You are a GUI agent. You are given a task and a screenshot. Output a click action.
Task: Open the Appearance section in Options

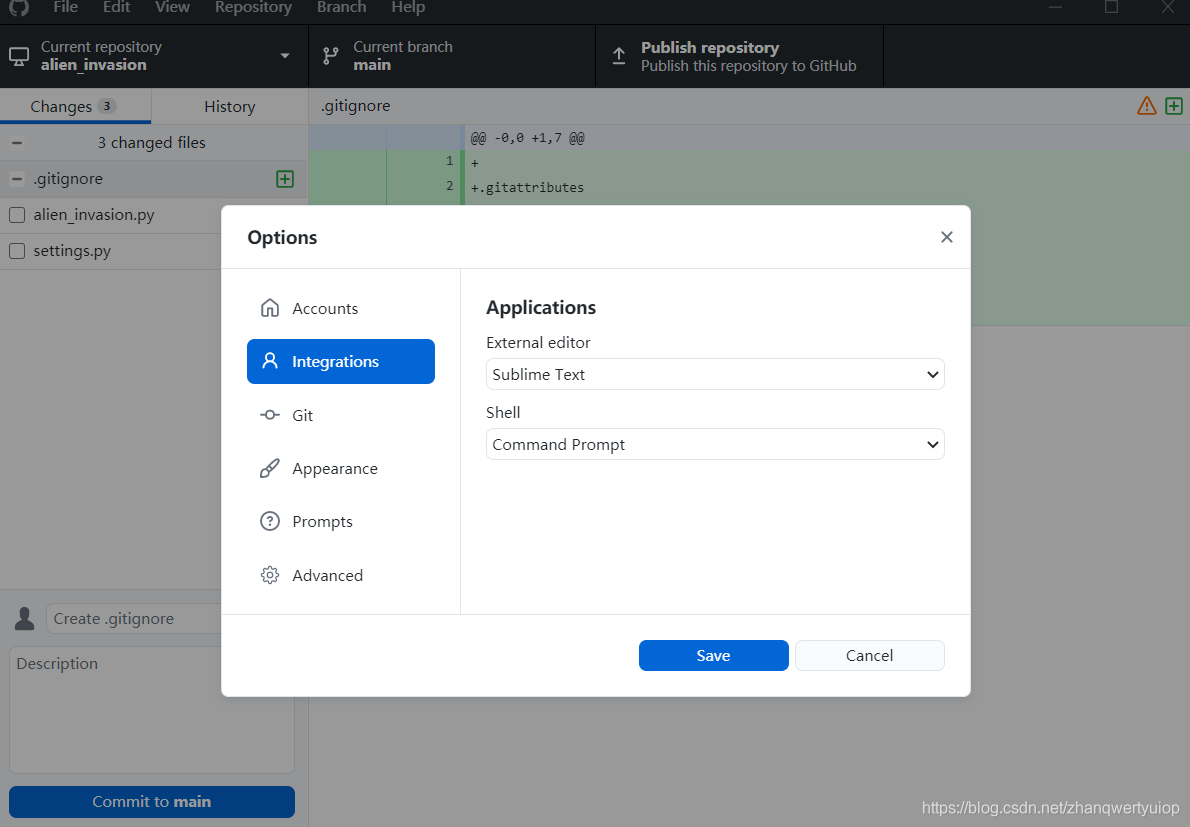[x=341, y=469]
